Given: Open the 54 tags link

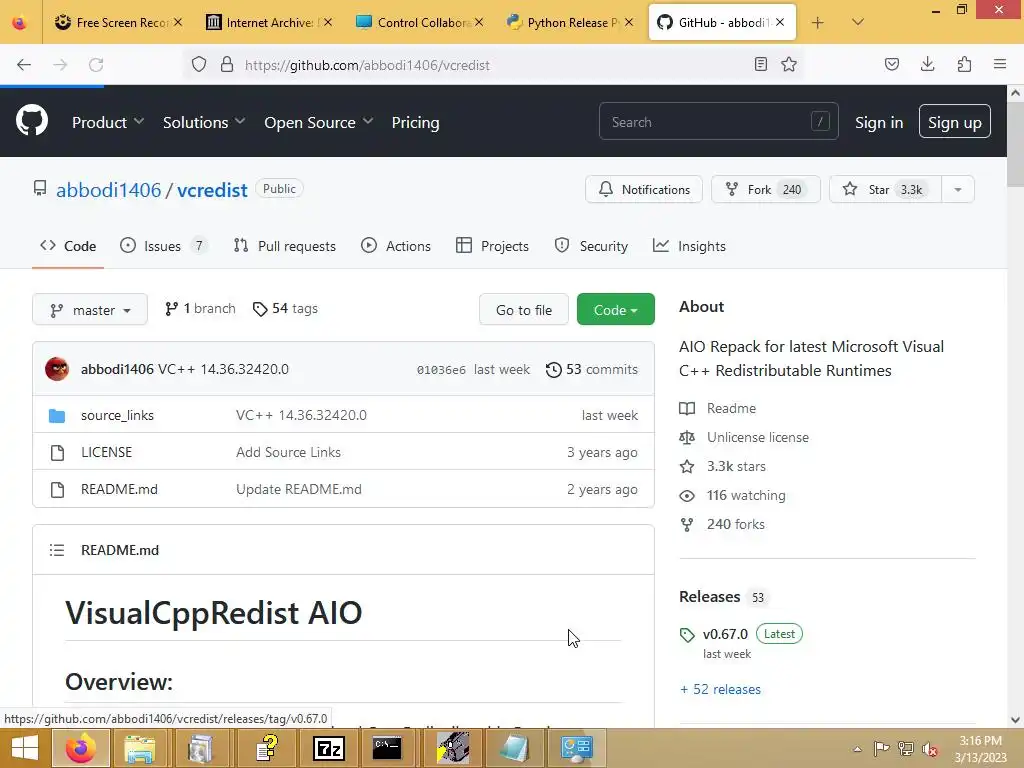Looking at the screenshot, I should 285,308.
